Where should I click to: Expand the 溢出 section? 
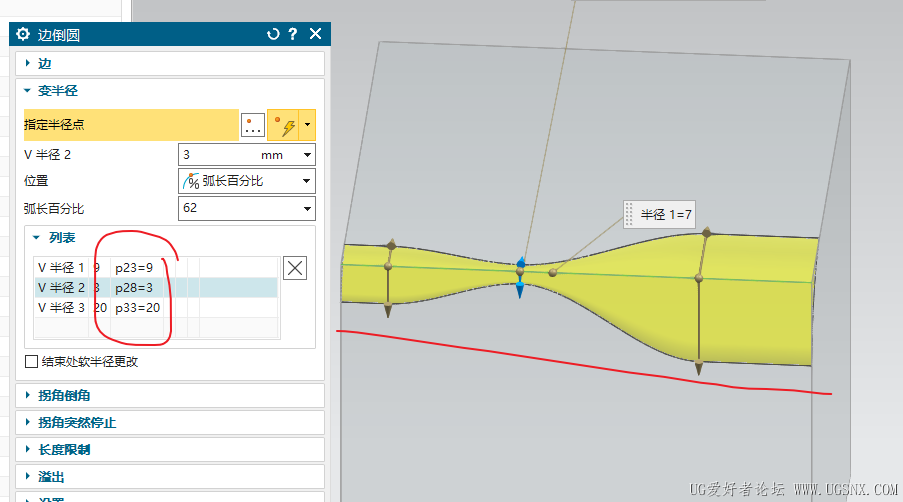tap(170, 477)
